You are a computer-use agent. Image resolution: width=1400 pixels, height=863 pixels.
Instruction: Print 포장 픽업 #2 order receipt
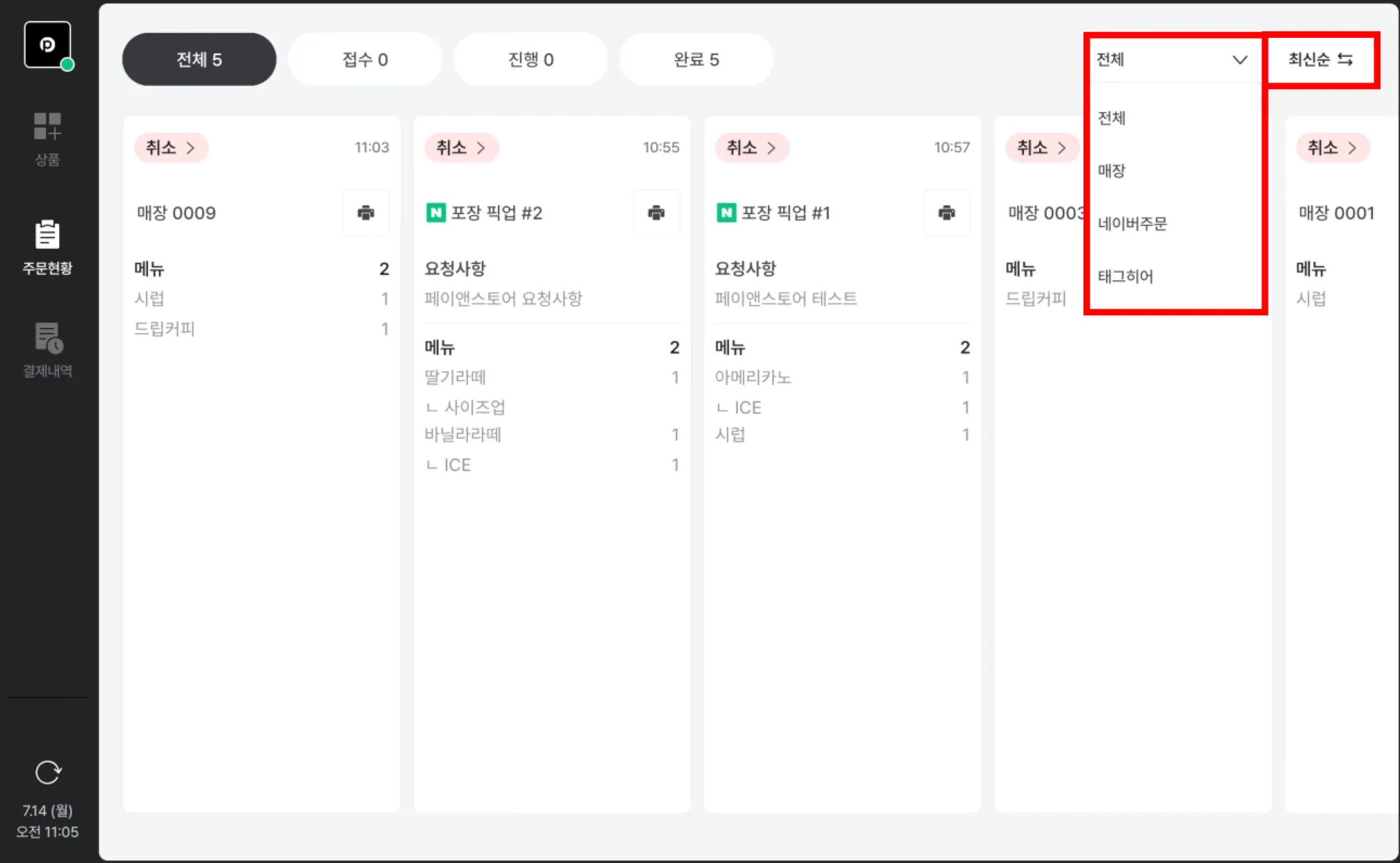tap(656, 212)
